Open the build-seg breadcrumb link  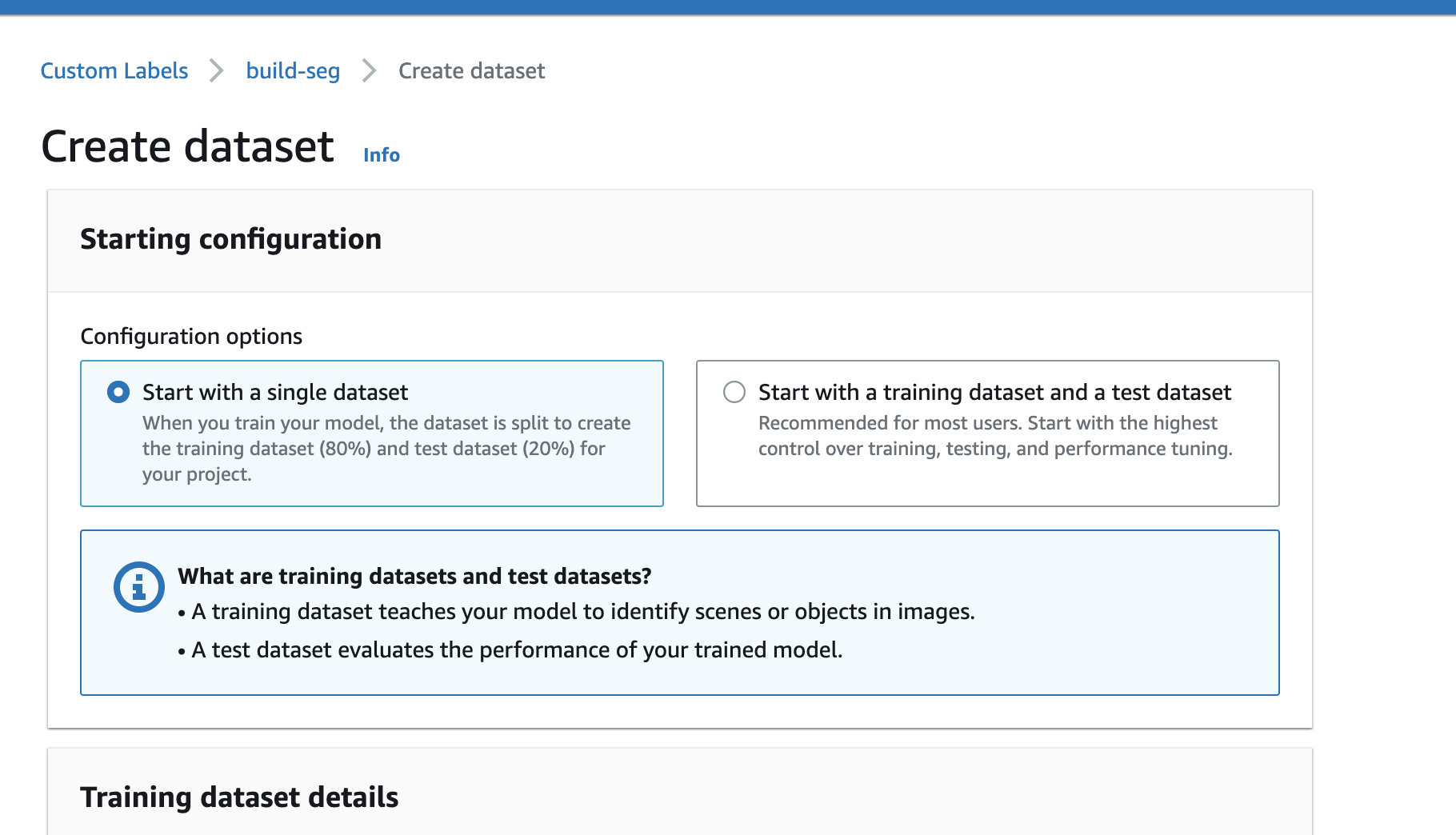293,71
